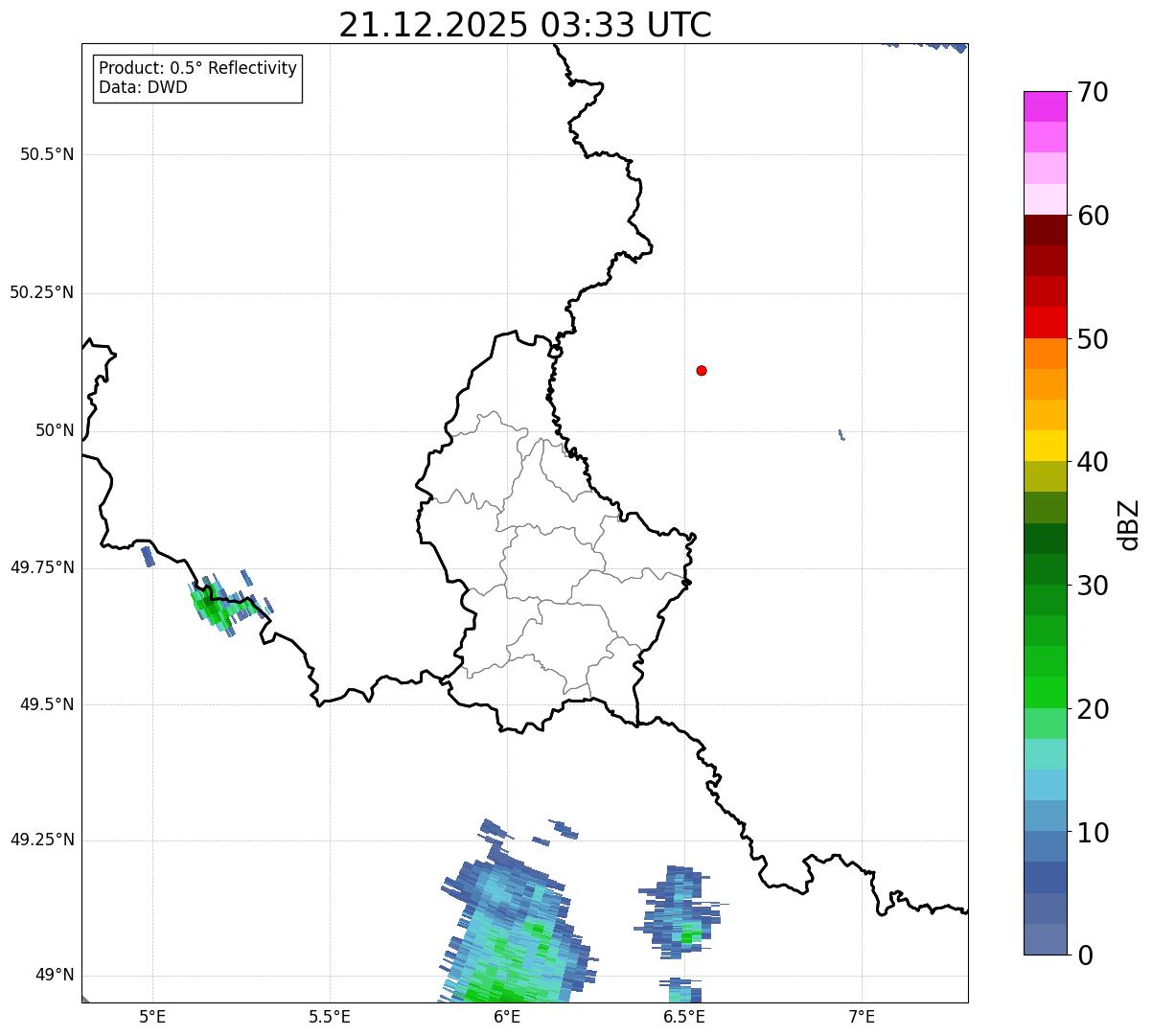Screen dimensions: 1152x1036
Task: Click the colorbar tick label 70
Action: [1092, 92]
